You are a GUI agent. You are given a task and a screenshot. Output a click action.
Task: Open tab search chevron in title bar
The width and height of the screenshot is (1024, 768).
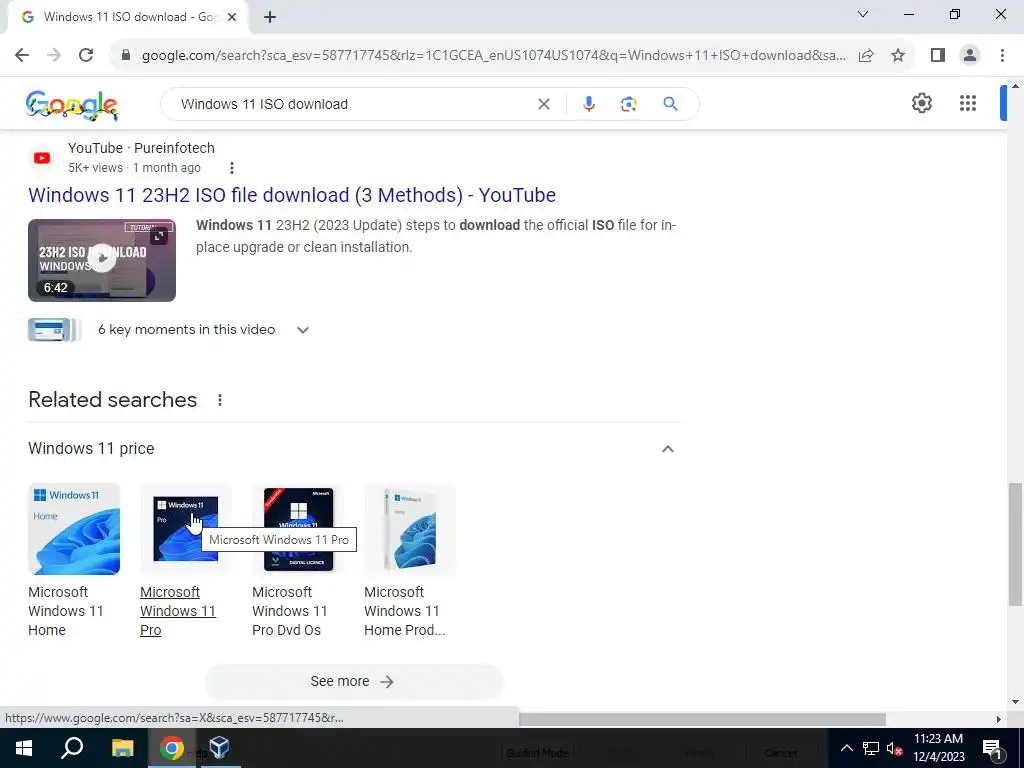pyautogui.click(x=863, y=14)
